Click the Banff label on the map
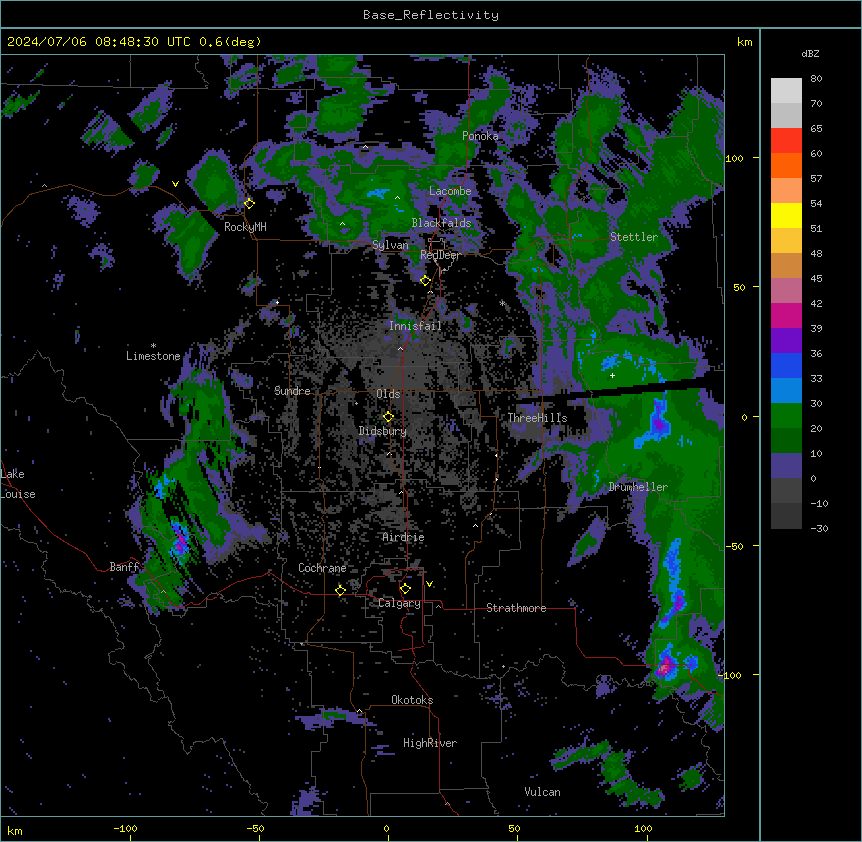 (124, 567)
